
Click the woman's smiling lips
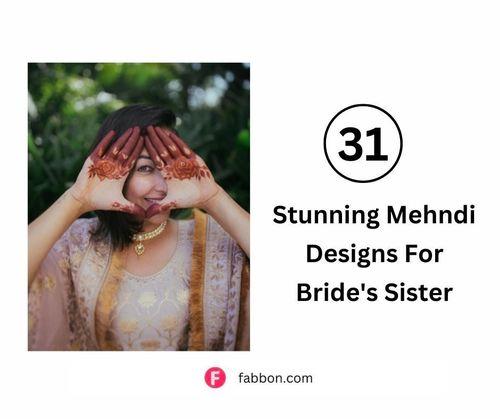[154, 200]
